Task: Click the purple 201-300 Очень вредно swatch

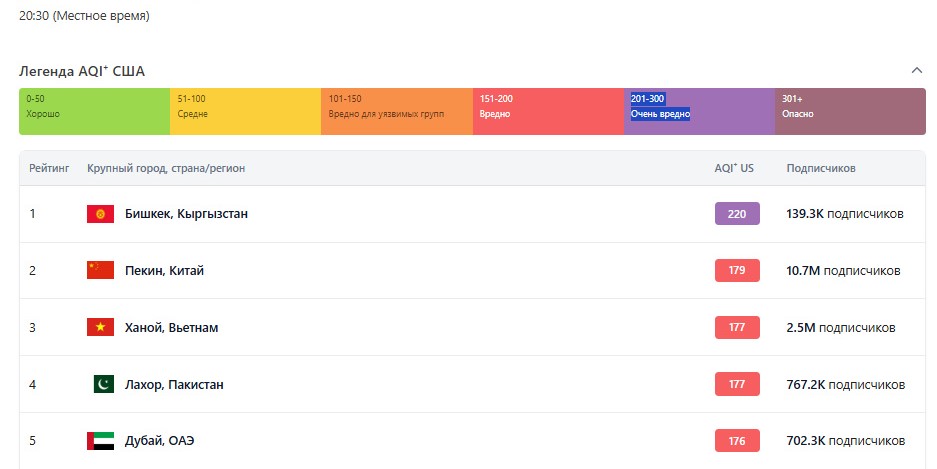Action: click(x=699, y=111)
